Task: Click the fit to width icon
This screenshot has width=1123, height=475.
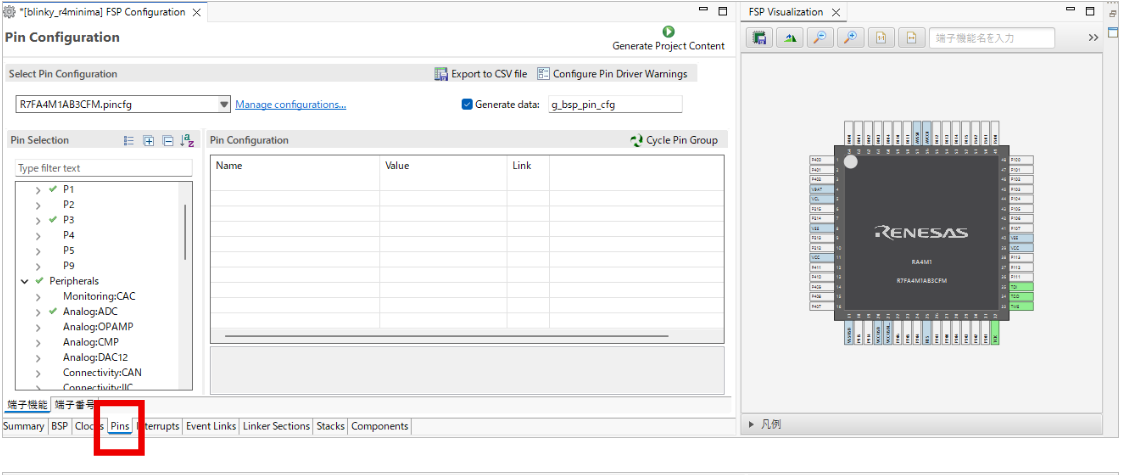Action: pos(912,38)
